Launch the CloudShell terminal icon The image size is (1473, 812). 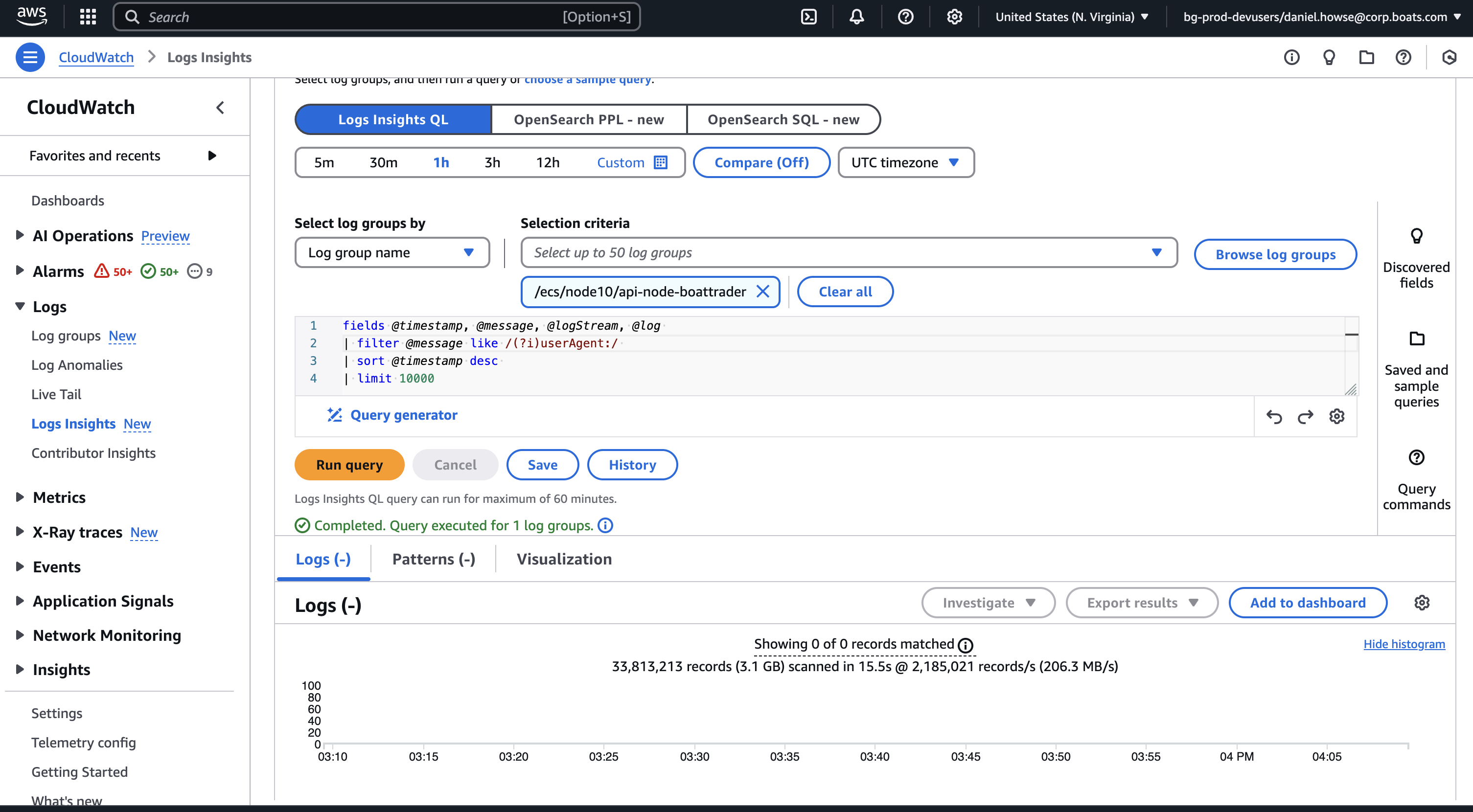coord(808,17)
